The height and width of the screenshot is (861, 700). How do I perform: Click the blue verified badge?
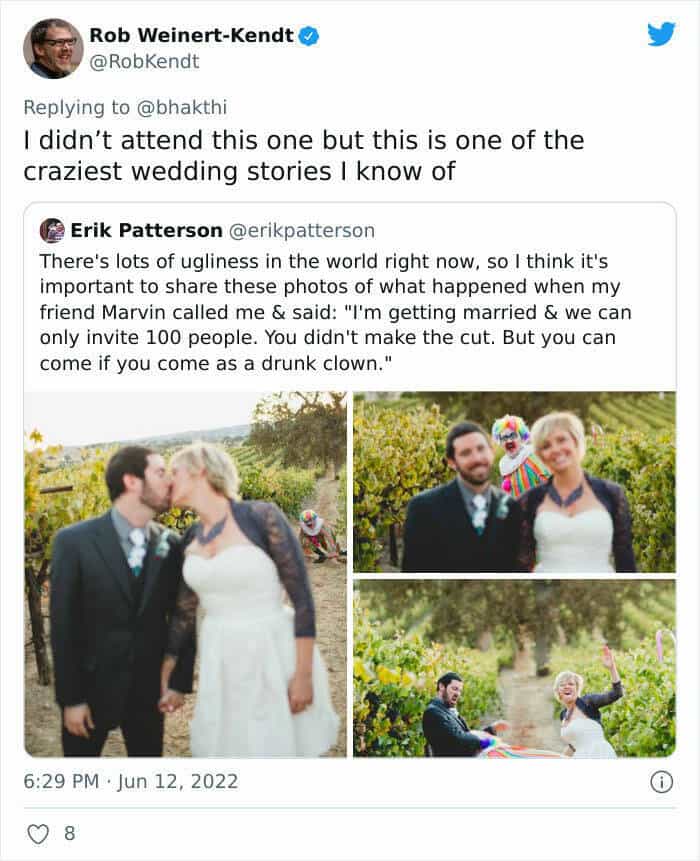tap(310, 36)
